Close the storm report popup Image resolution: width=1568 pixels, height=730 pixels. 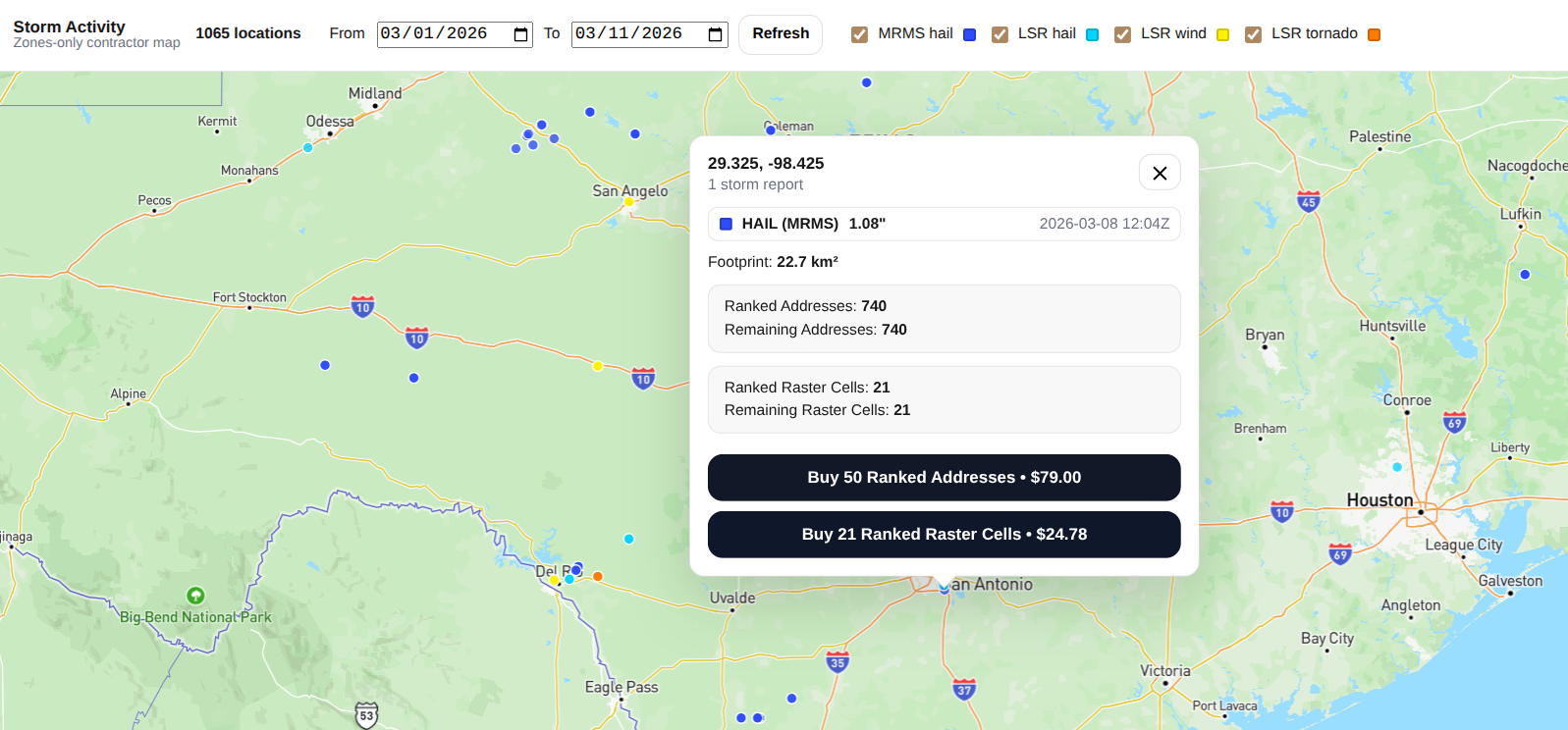[1159, 173]
